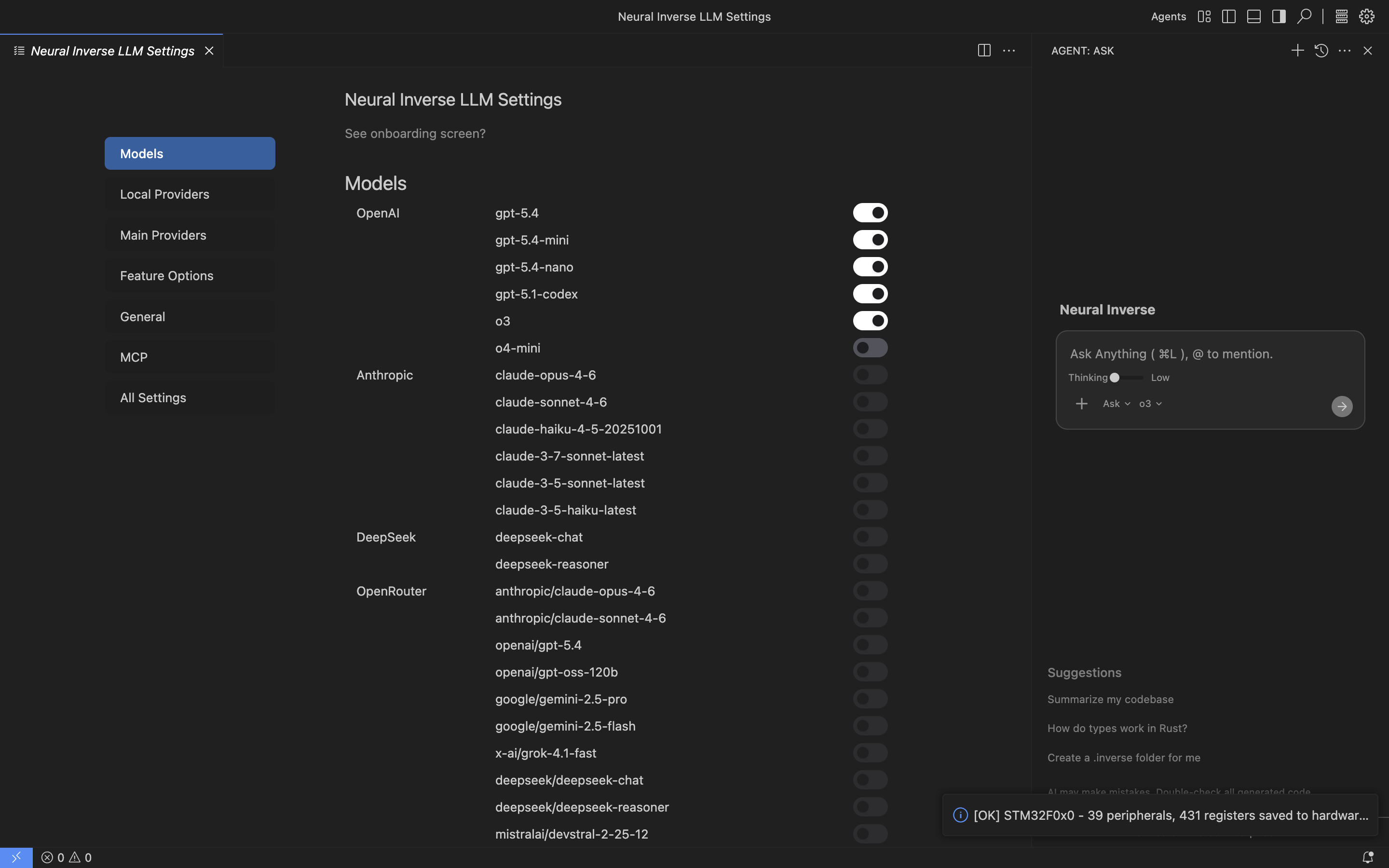
Task: Close the Agent Ask panel
Action: click(1368, 51)
